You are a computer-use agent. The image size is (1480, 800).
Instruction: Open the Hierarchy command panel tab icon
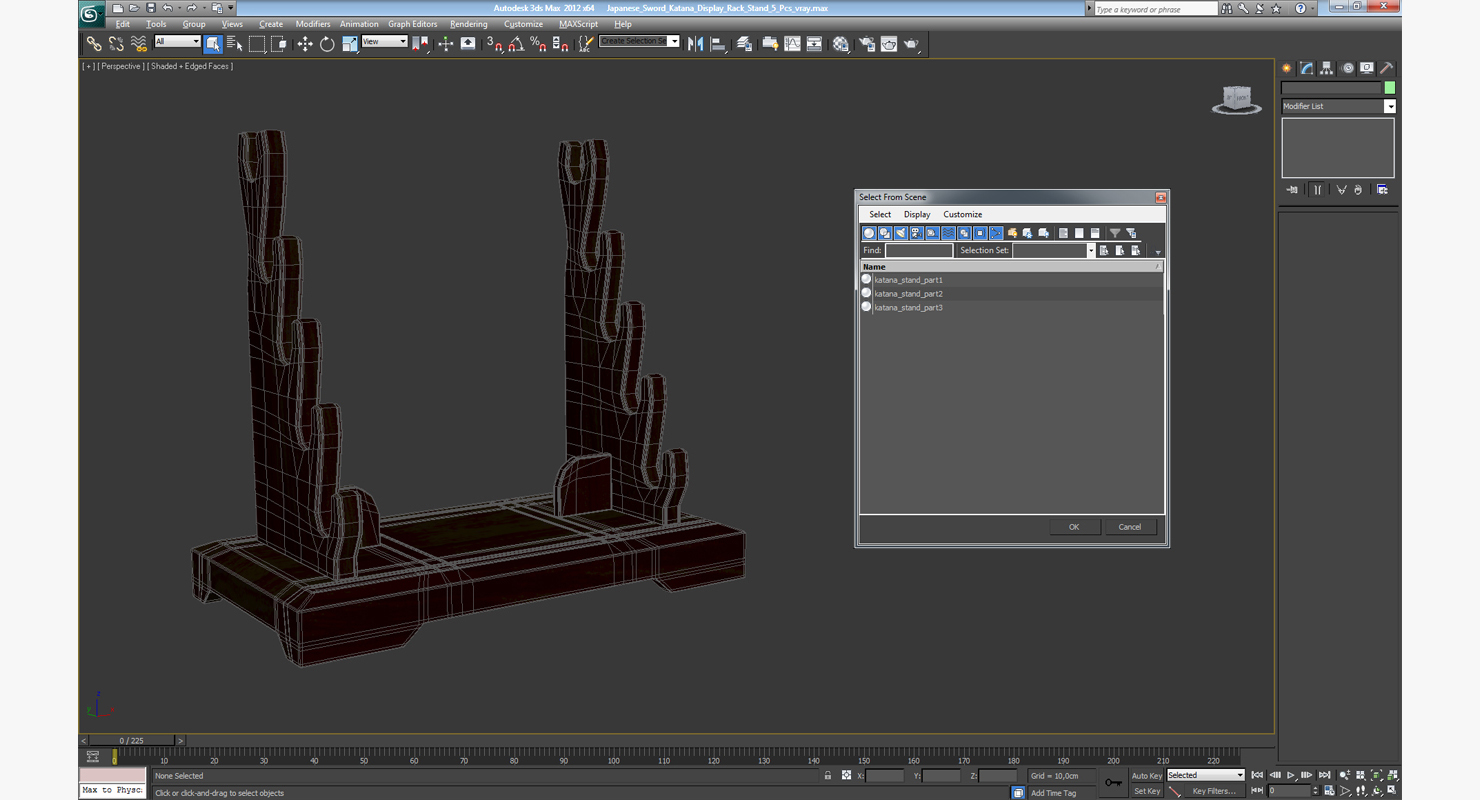coord(1327,68)
